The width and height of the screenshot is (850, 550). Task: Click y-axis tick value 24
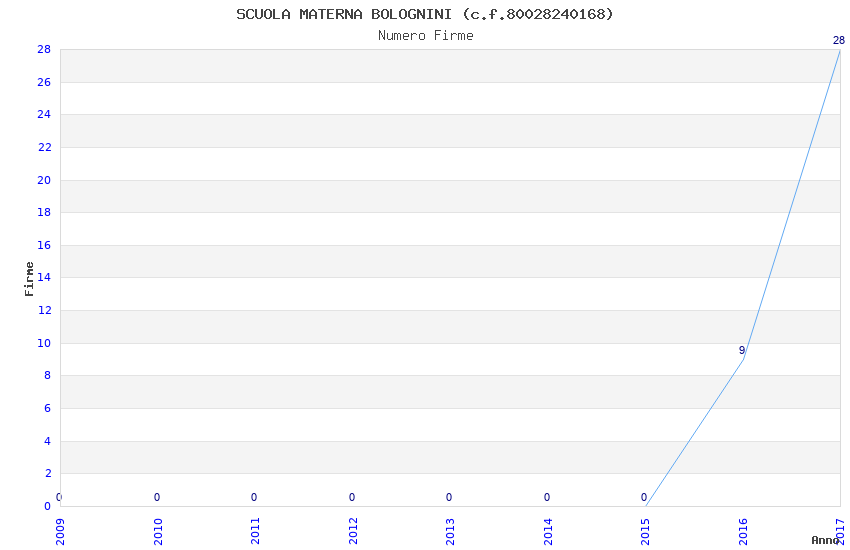44,114
